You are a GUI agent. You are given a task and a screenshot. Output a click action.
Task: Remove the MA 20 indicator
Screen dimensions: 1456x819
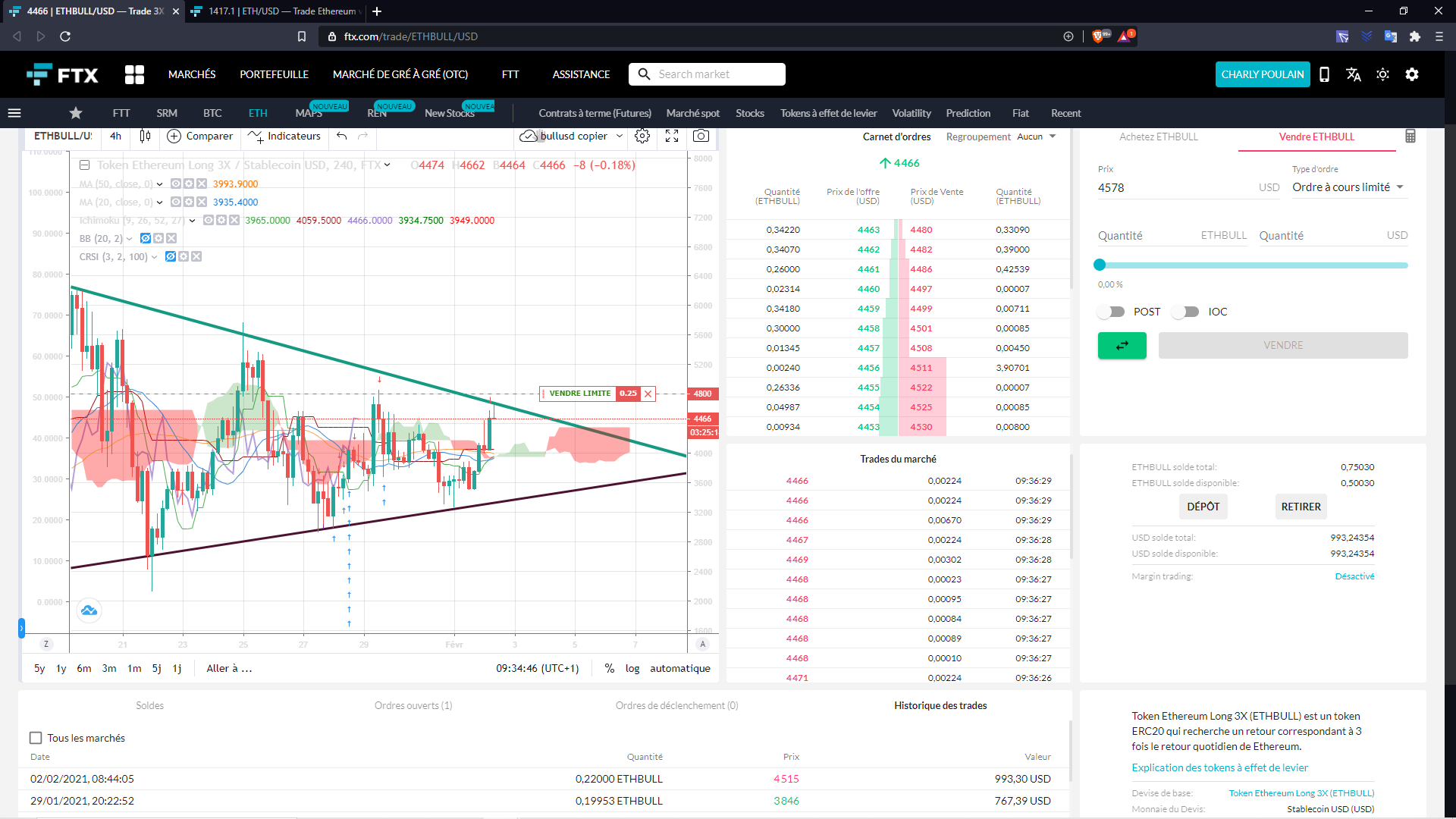201,202
